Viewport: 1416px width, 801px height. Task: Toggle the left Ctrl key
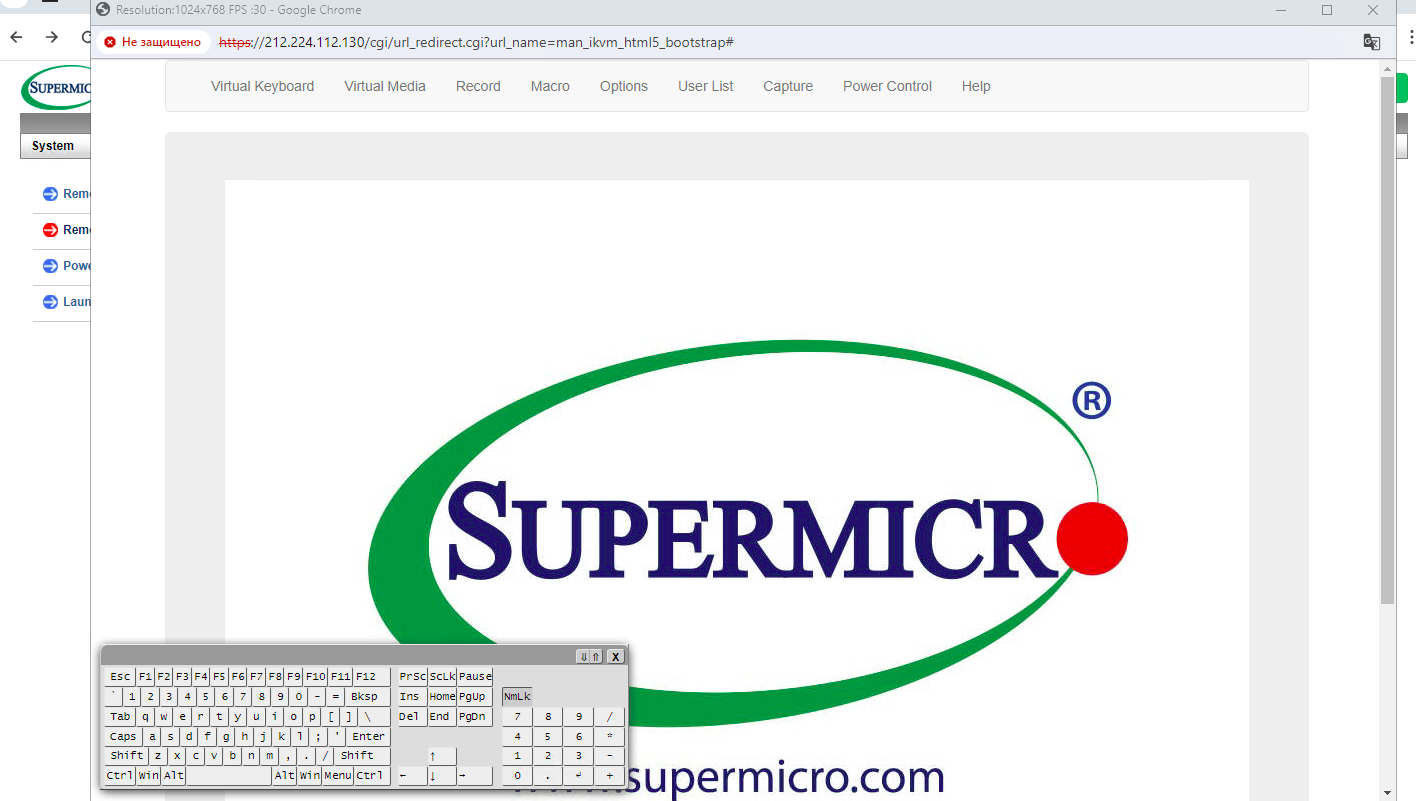[x=120, y=776]
